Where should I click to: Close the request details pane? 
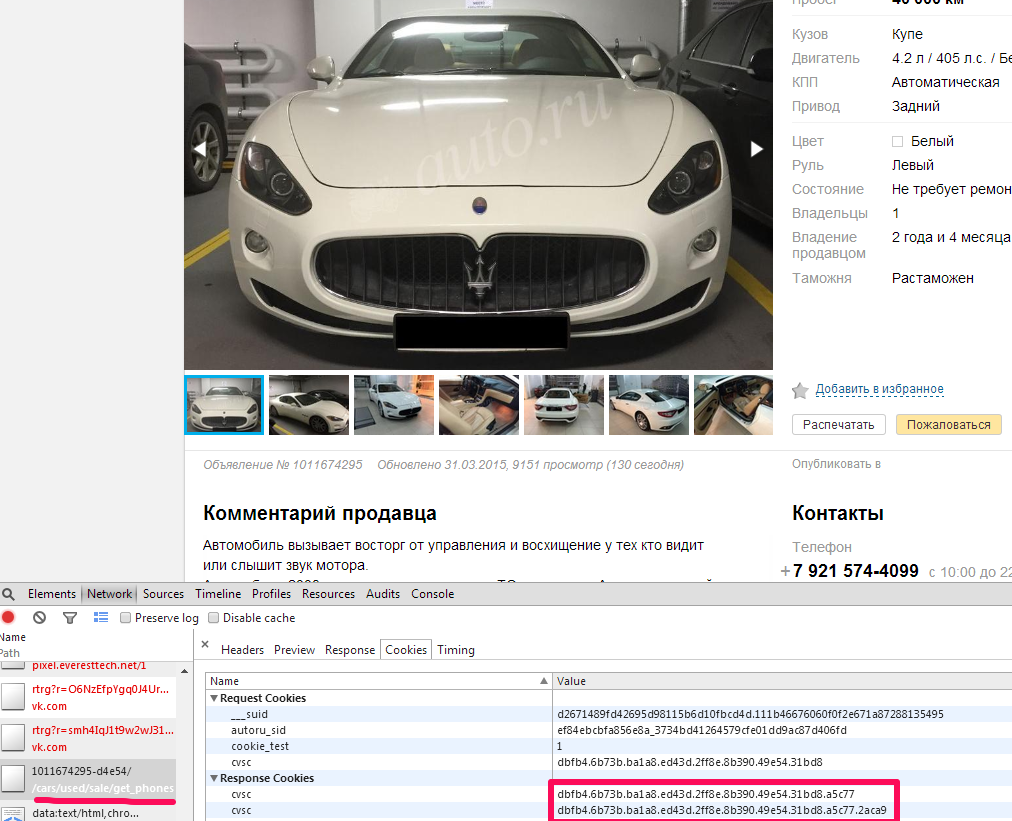[205, 644]
